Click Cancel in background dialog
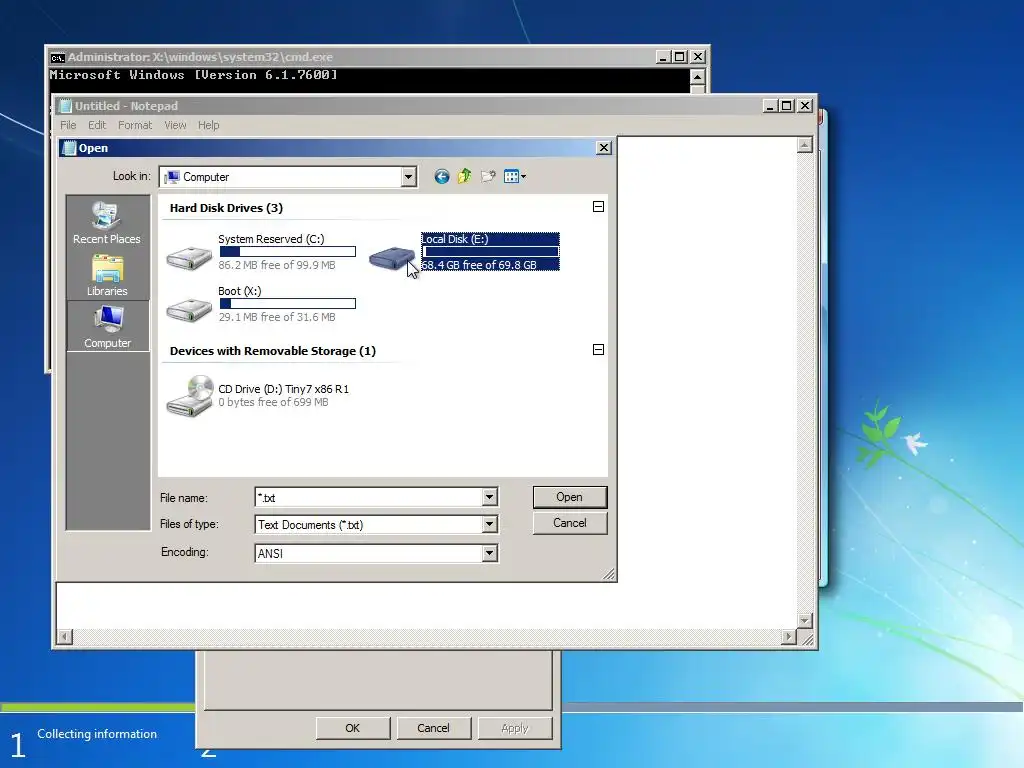The height and width of the screenshot is (768, 1024). 434,728
